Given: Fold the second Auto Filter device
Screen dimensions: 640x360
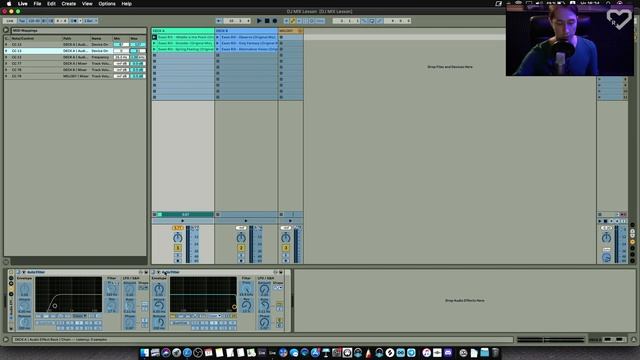Looking at the screenshot, I should 158,272.
